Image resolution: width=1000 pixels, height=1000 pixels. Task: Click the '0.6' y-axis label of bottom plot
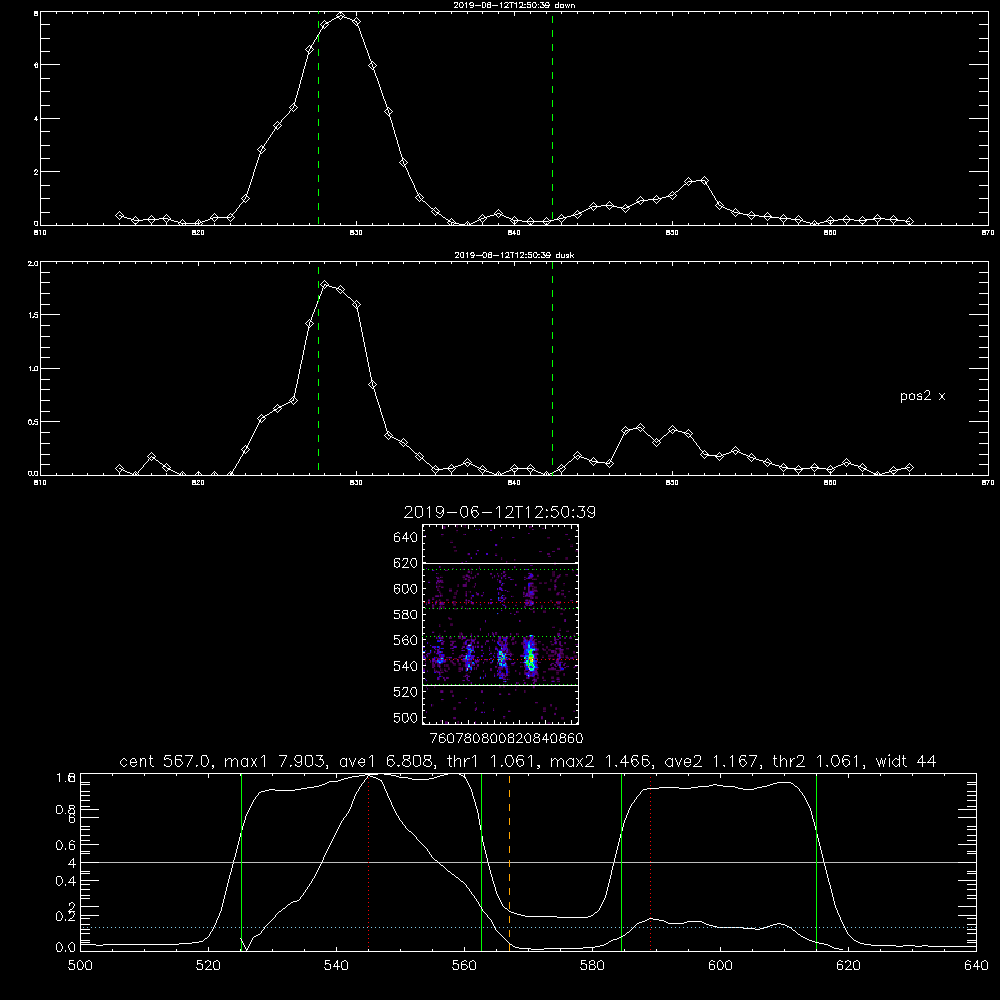pyautogui.click(x=66, y=846)
